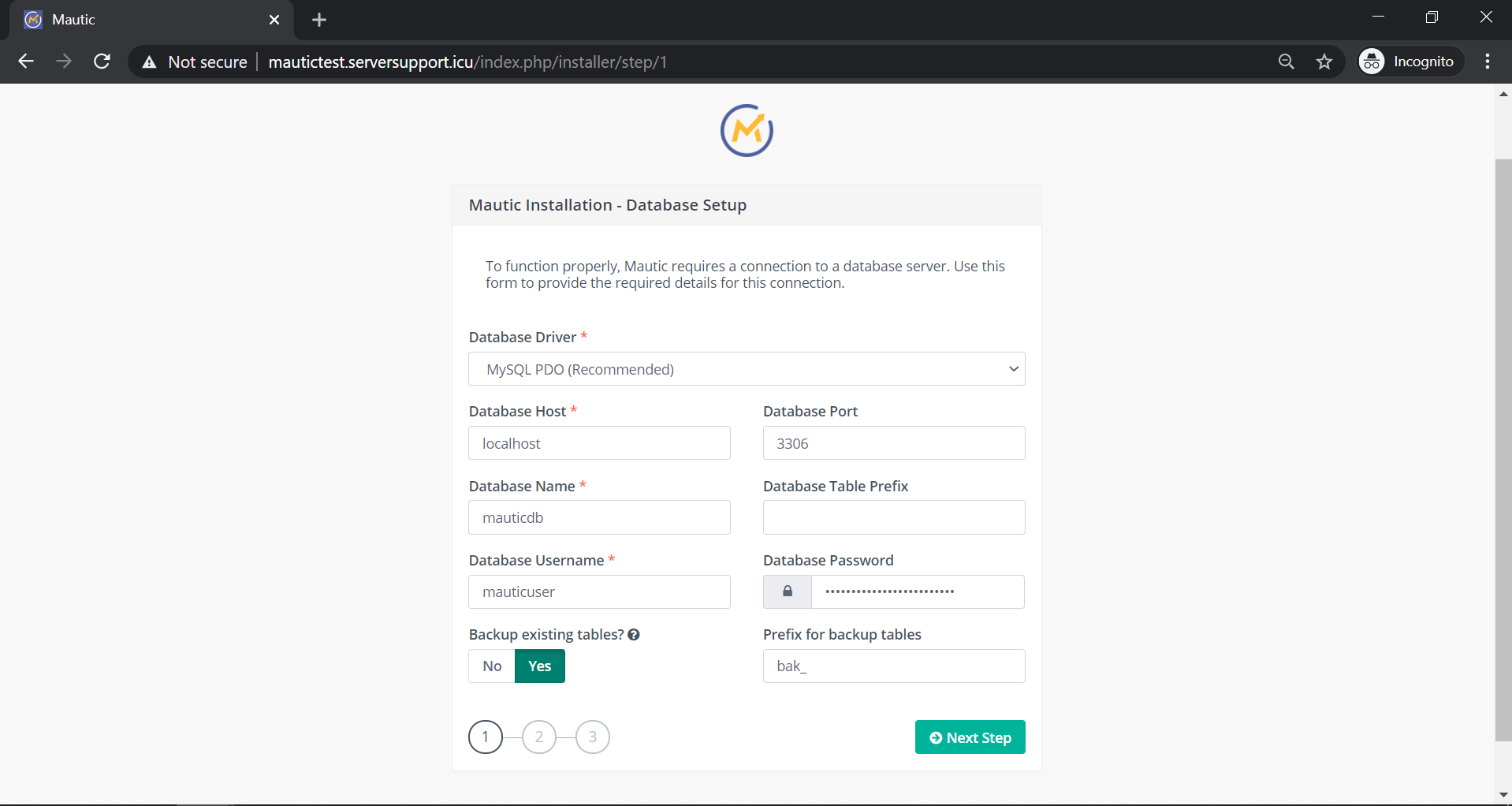
Task: Select No for backup existing tables
Action: 492,666
